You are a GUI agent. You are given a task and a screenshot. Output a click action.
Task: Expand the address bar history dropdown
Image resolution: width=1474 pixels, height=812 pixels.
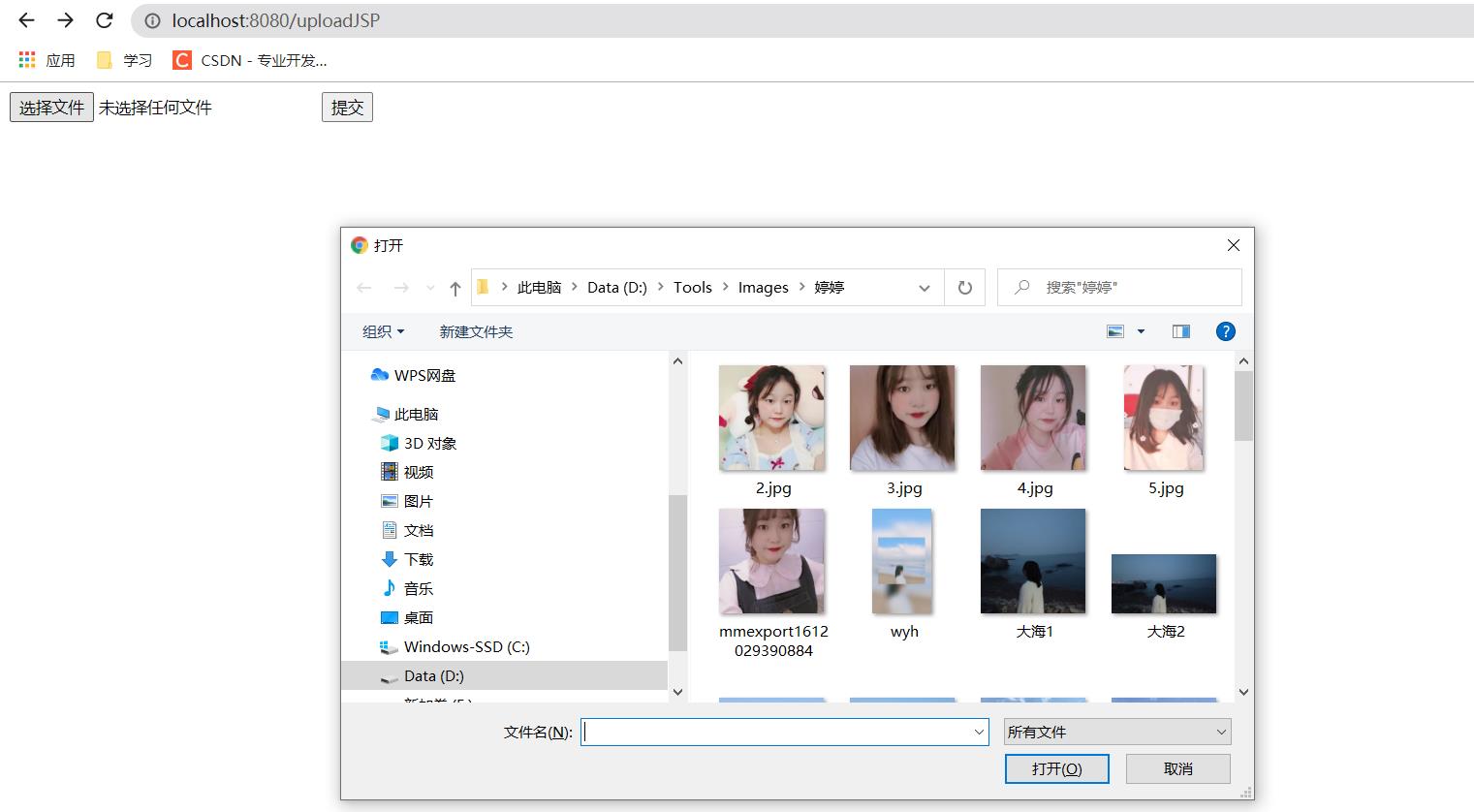click(x=925, y=288)
